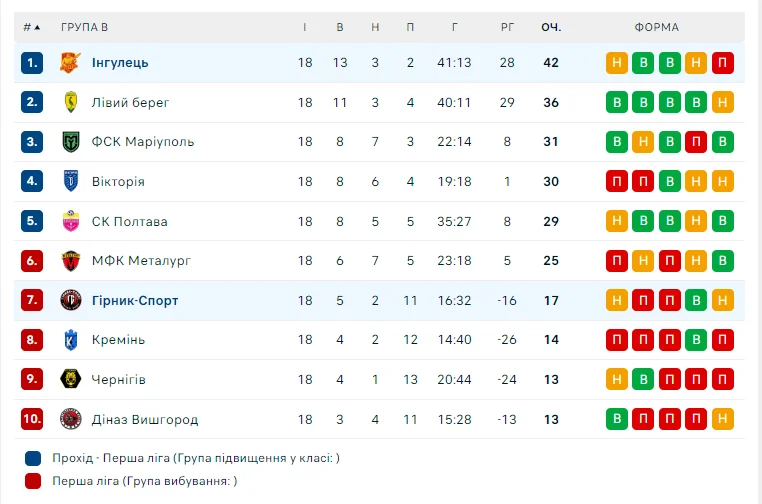
Task: Open the Інгулець team name link
Action: [x=119, y=62]
